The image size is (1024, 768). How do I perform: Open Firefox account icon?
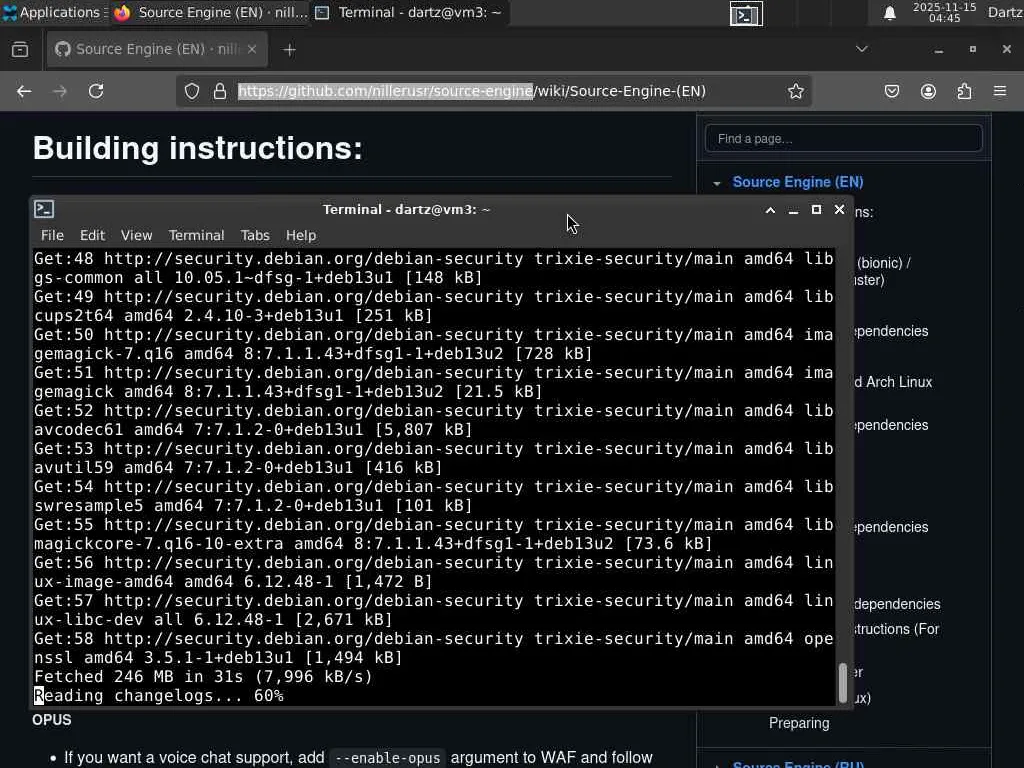tap(928, 91)
